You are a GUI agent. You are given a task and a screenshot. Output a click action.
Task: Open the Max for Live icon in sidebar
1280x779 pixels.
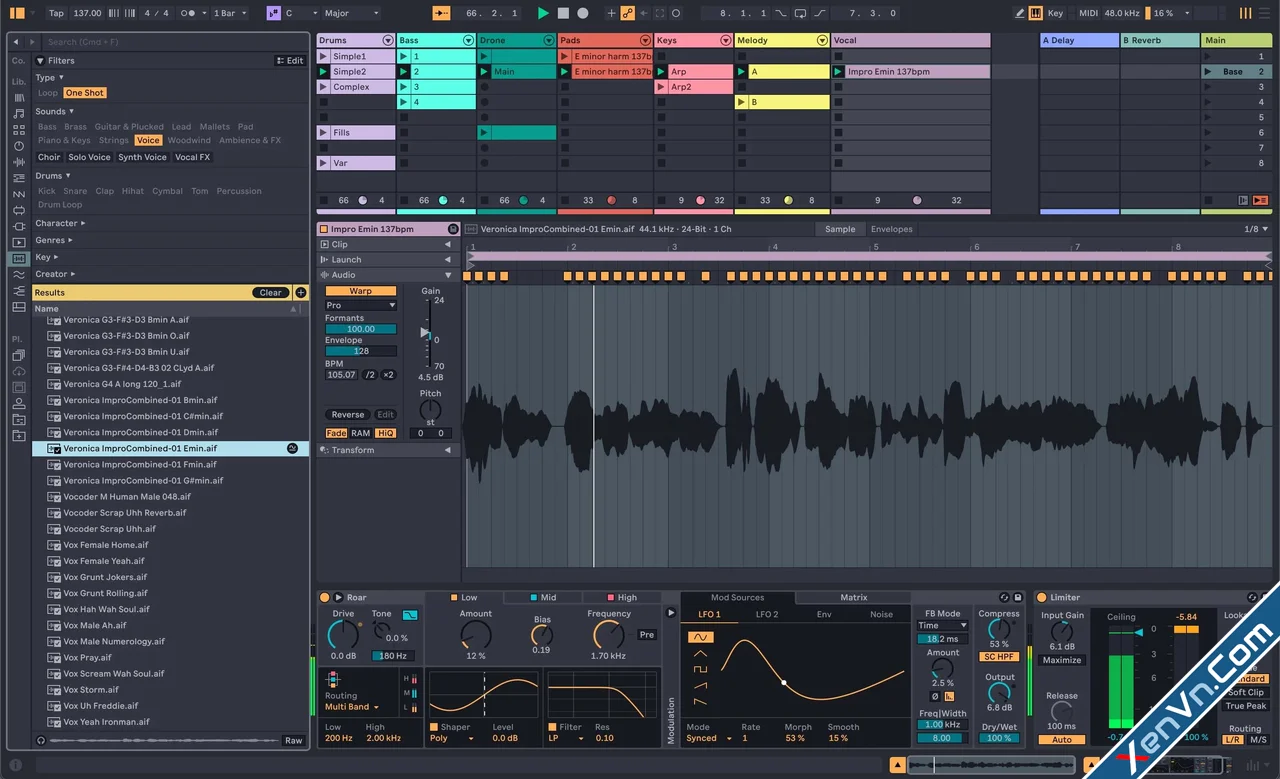pos(18,210)
